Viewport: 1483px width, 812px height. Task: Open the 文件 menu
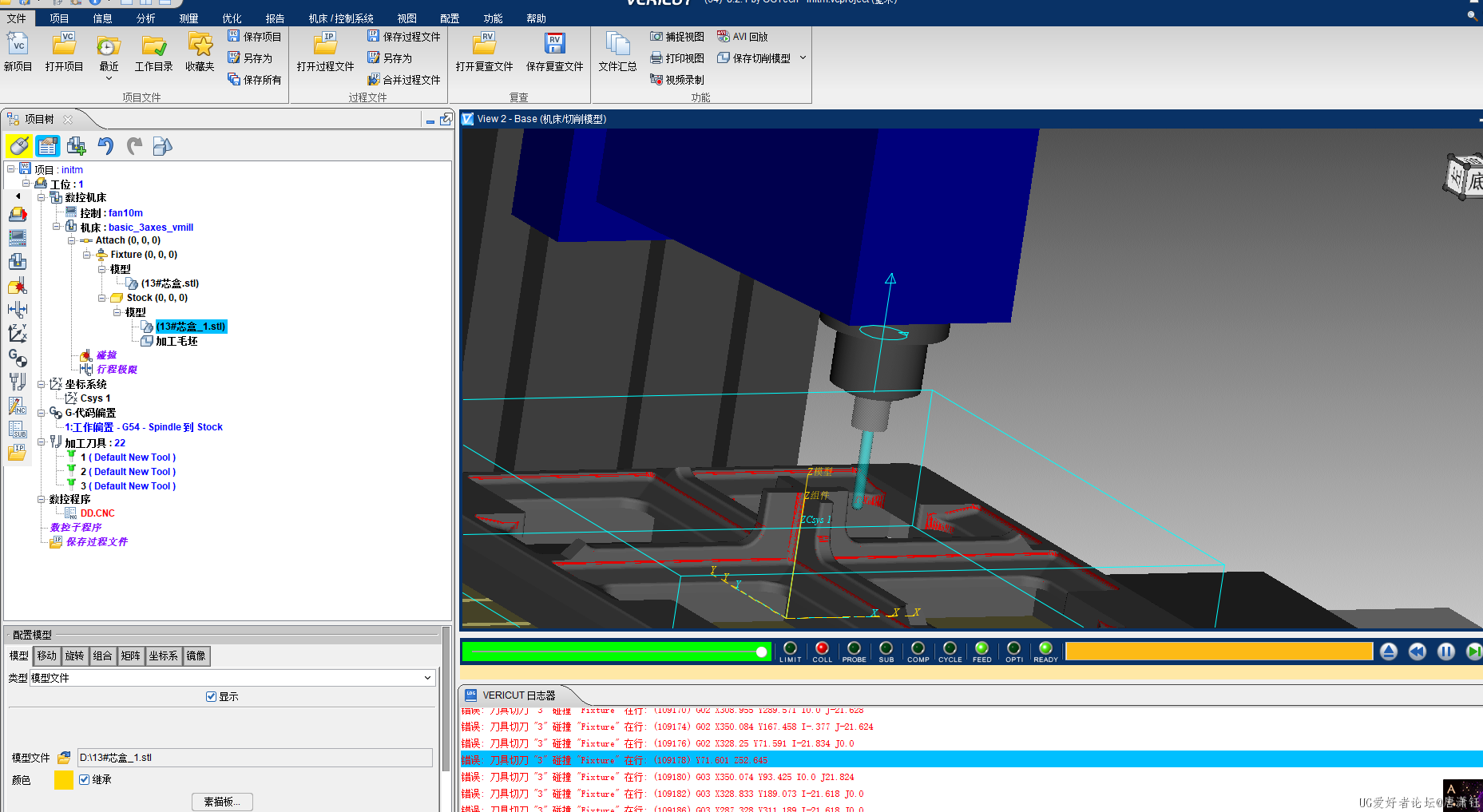pos(16,18)
